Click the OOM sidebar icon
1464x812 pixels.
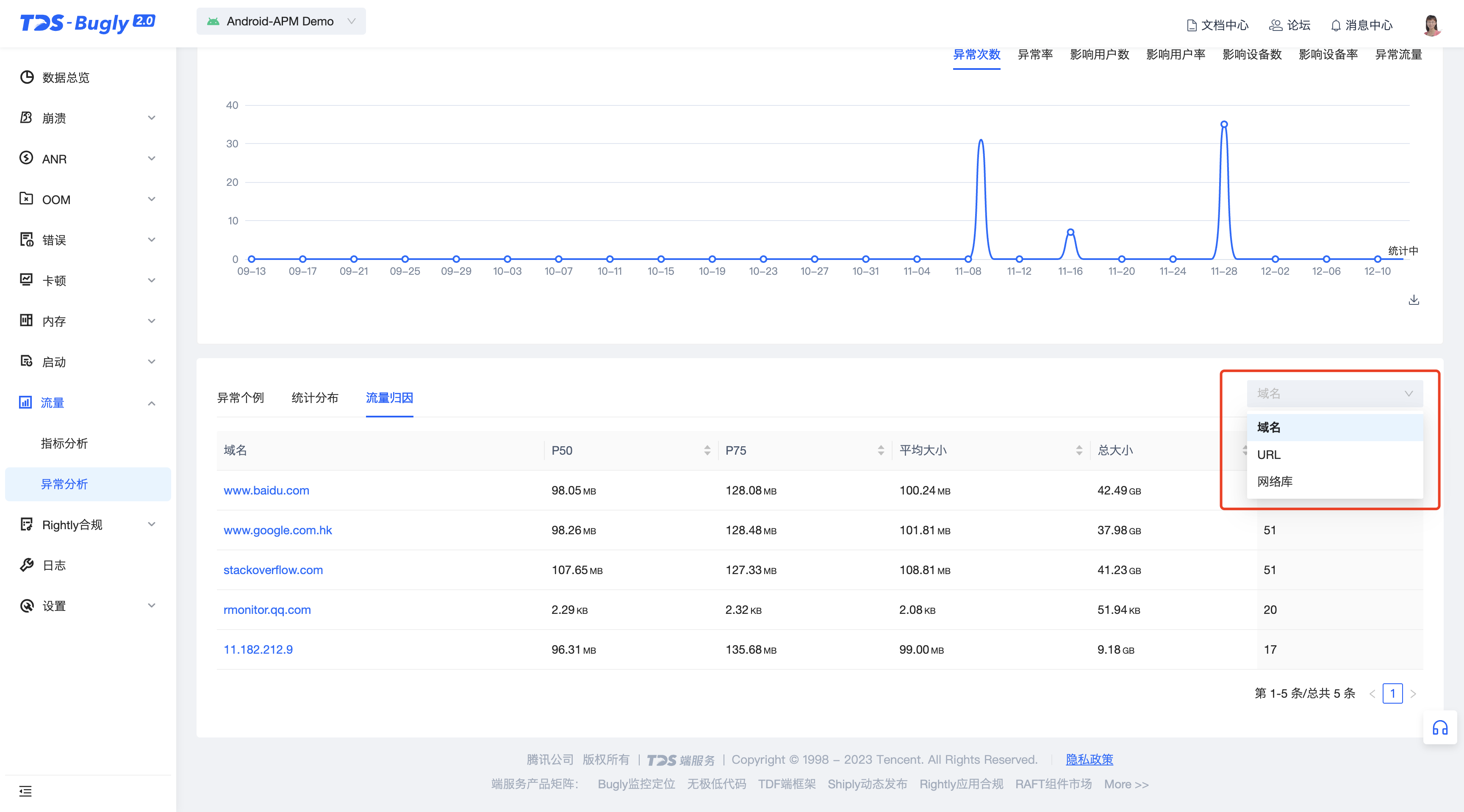point(26,199)
